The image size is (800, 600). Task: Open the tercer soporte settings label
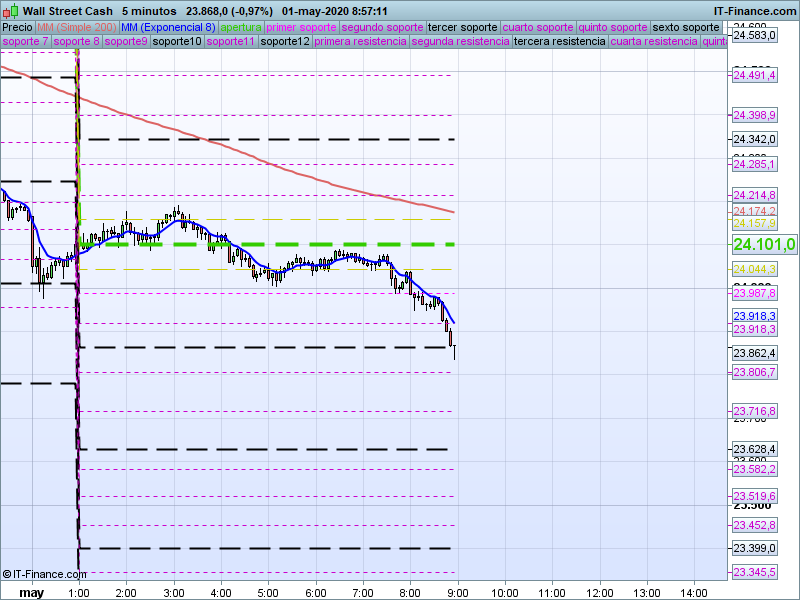(x=461, y=27)
